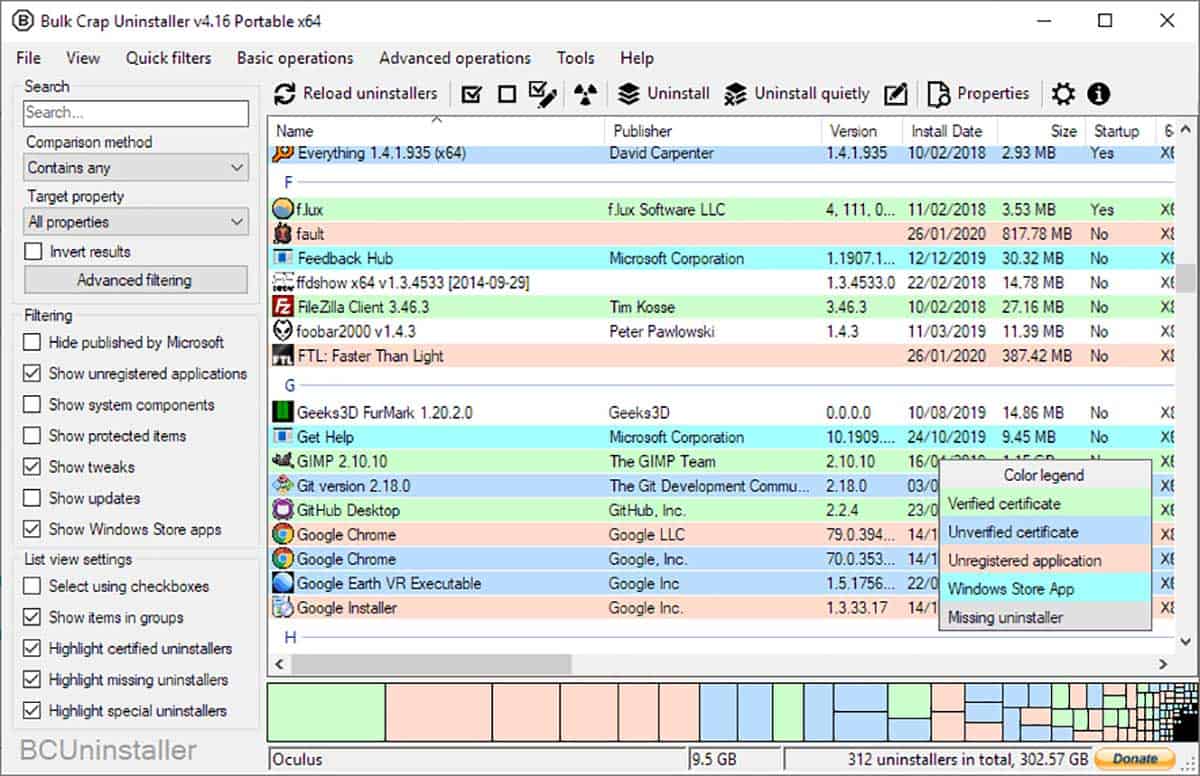Select the check-all items icon
The width and height of the screenshot is (1200, 776).
471,92
